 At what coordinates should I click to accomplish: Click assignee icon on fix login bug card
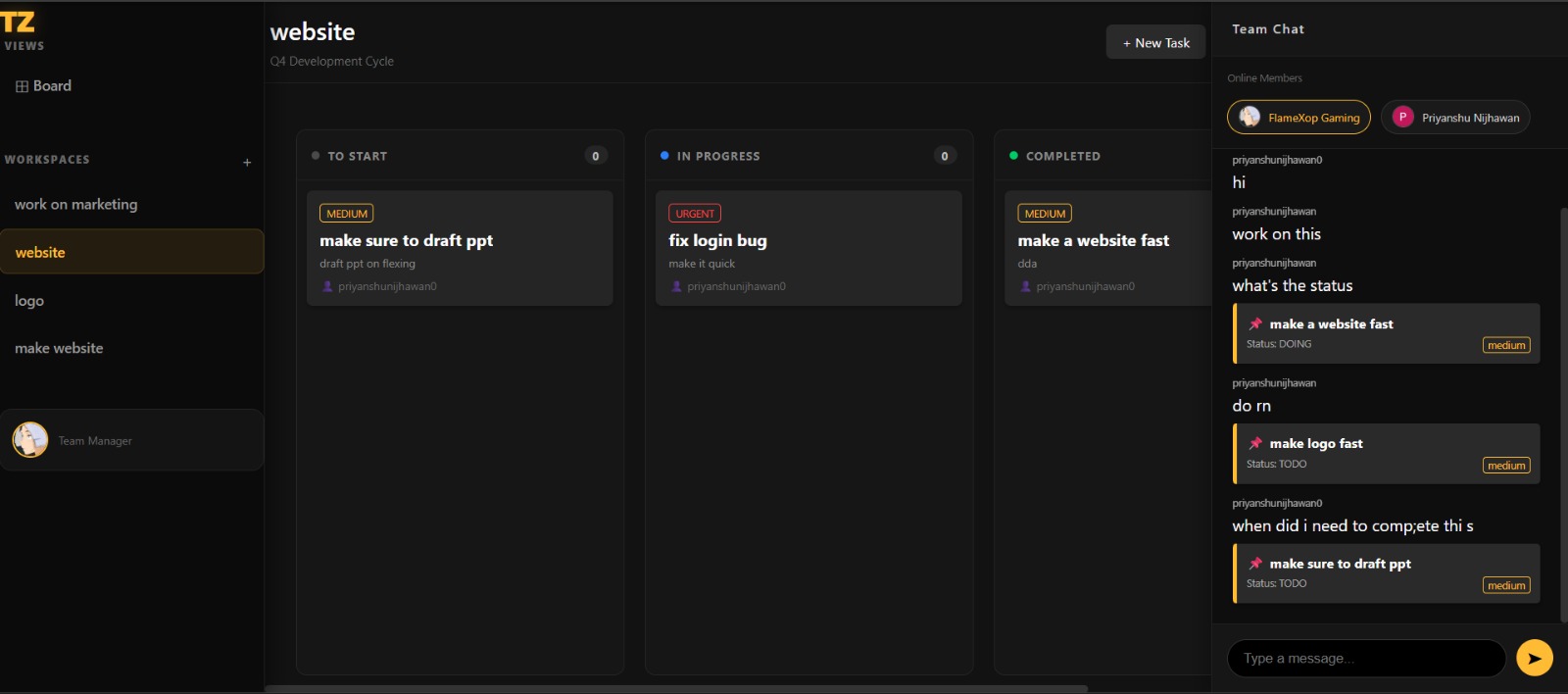coord(676,286)
